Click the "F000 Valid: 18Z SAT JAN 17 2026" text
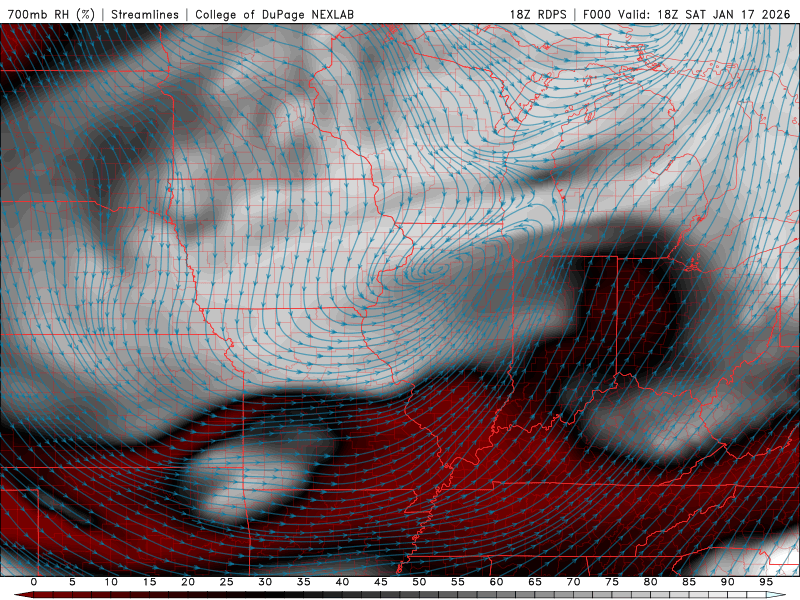Viewport: 800px width, 600px height. pos(686,14)
